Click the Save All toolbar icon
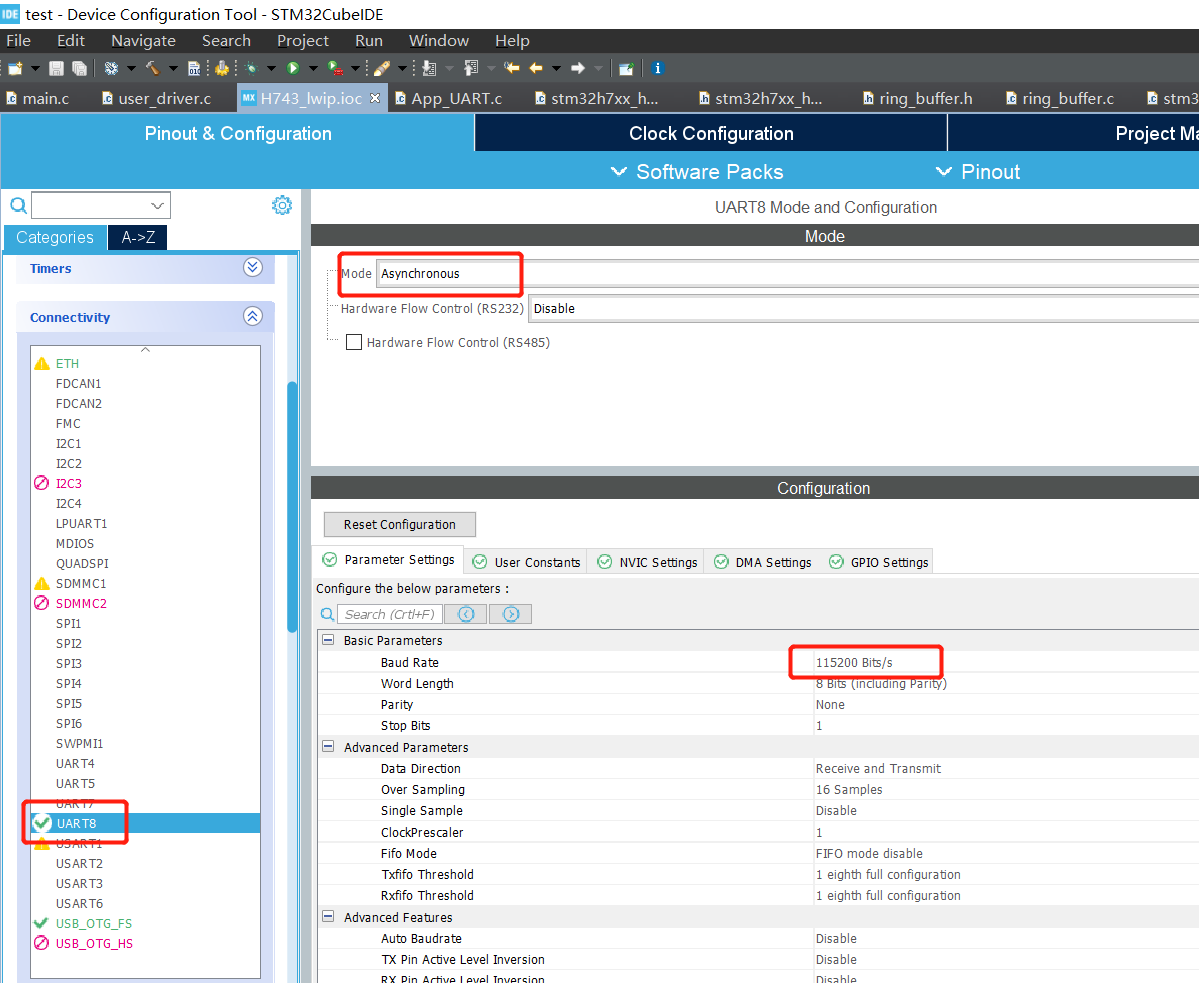The image size is (1199, 983). (79, 69)
